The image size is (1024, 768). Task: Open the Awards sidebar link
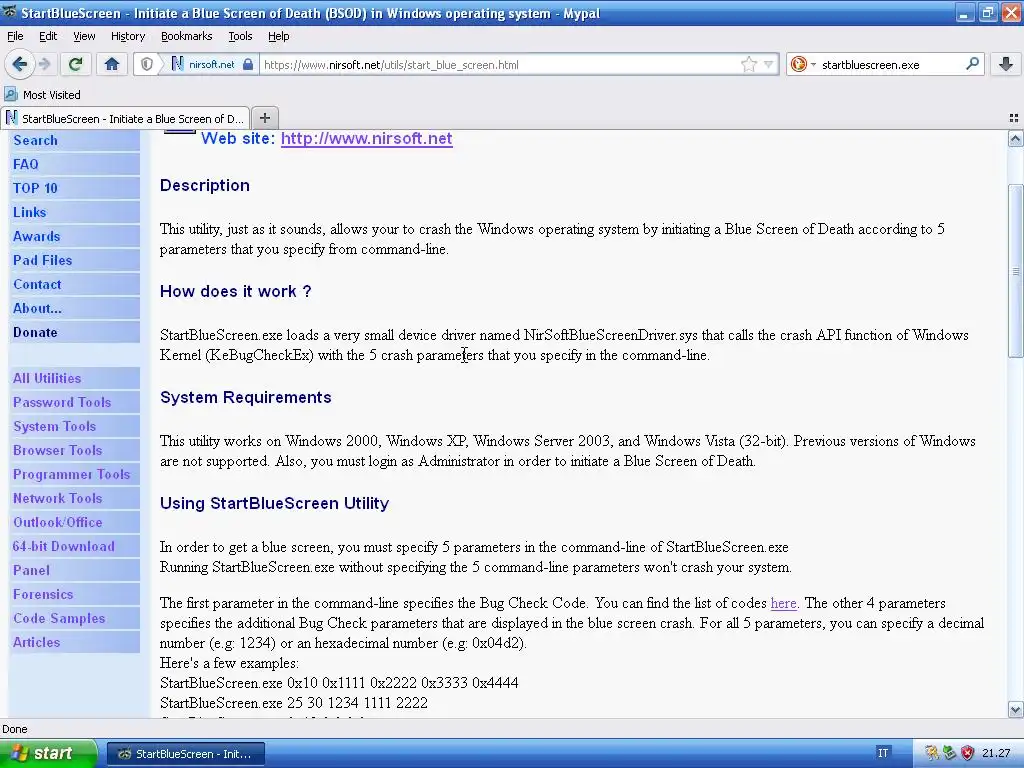[37, 236]
